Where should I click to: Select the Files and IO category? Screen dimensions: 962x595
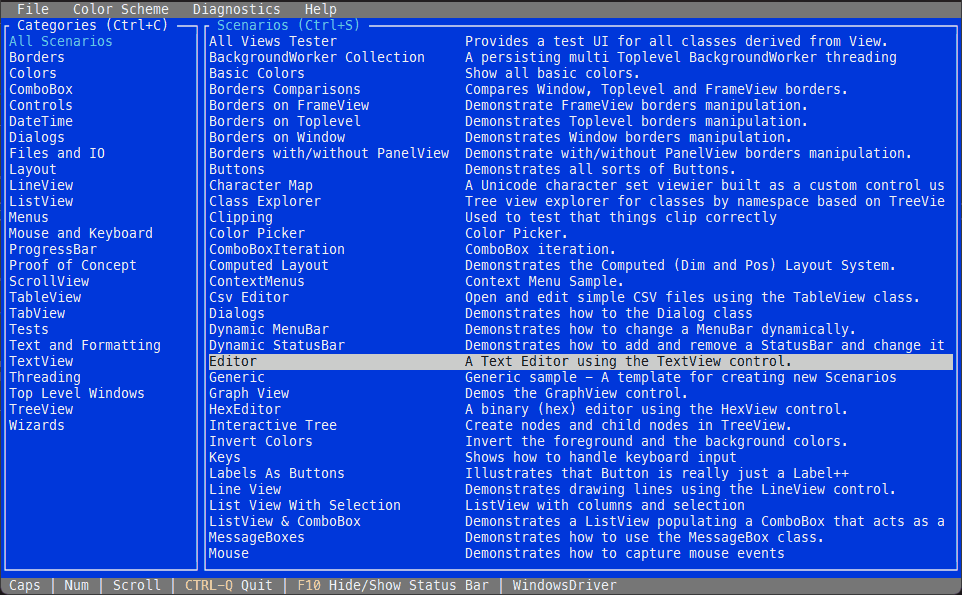point(56,153)
